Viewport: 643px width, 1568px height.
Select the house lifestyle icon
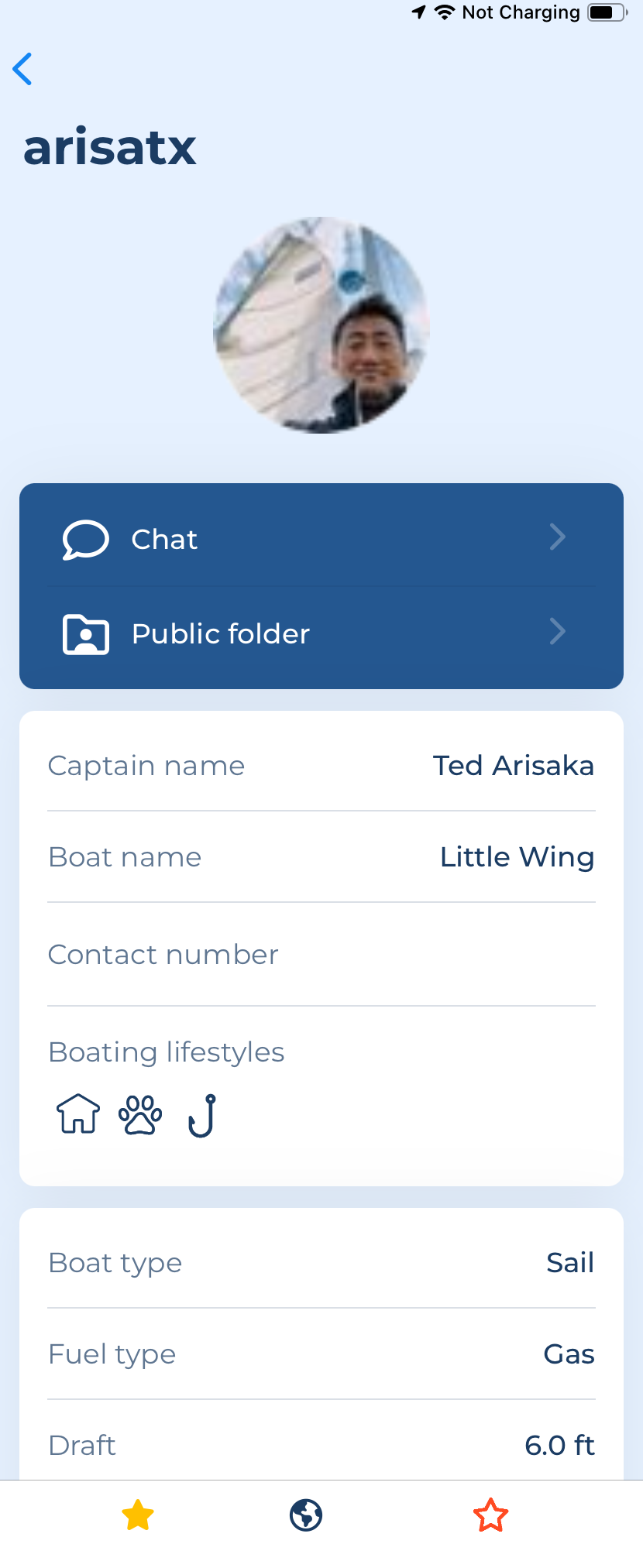click(x=78, y=1115)
